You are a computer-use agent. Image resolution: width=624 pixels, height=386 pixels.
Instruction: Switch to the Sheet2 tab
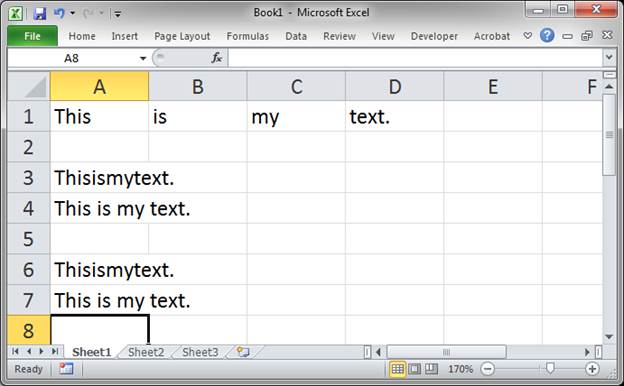pyautogui.click(x=146, y=352)
